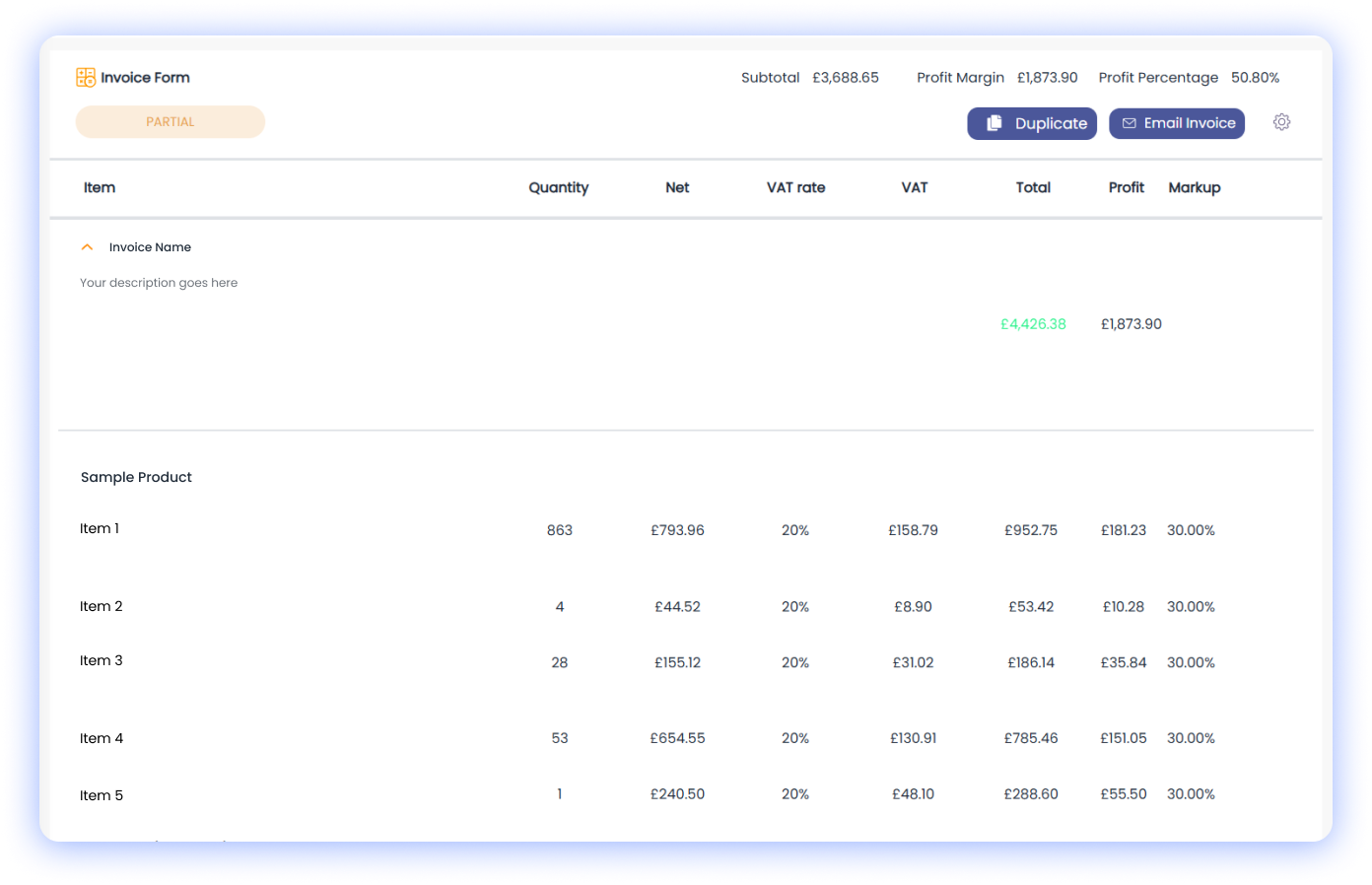Viewport: 1372px width, 885px height.
Task: Click the Profit column header
Action: 1127,187
